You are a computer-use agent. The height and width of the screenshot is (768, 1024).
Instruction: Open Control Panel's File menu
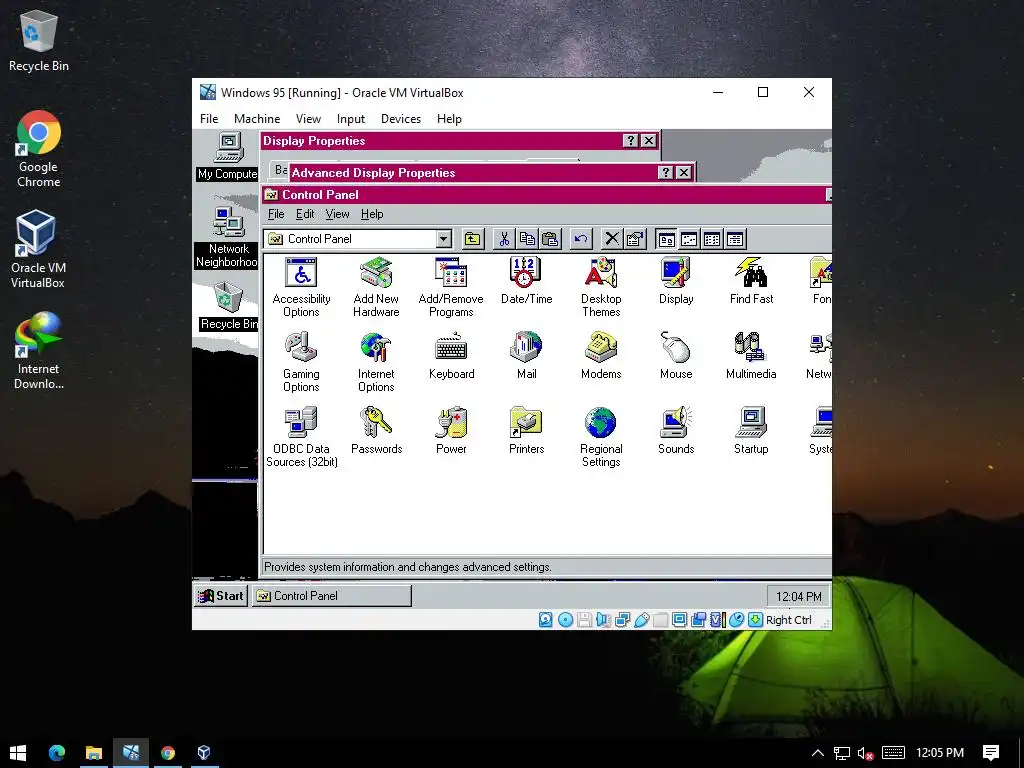276,214
